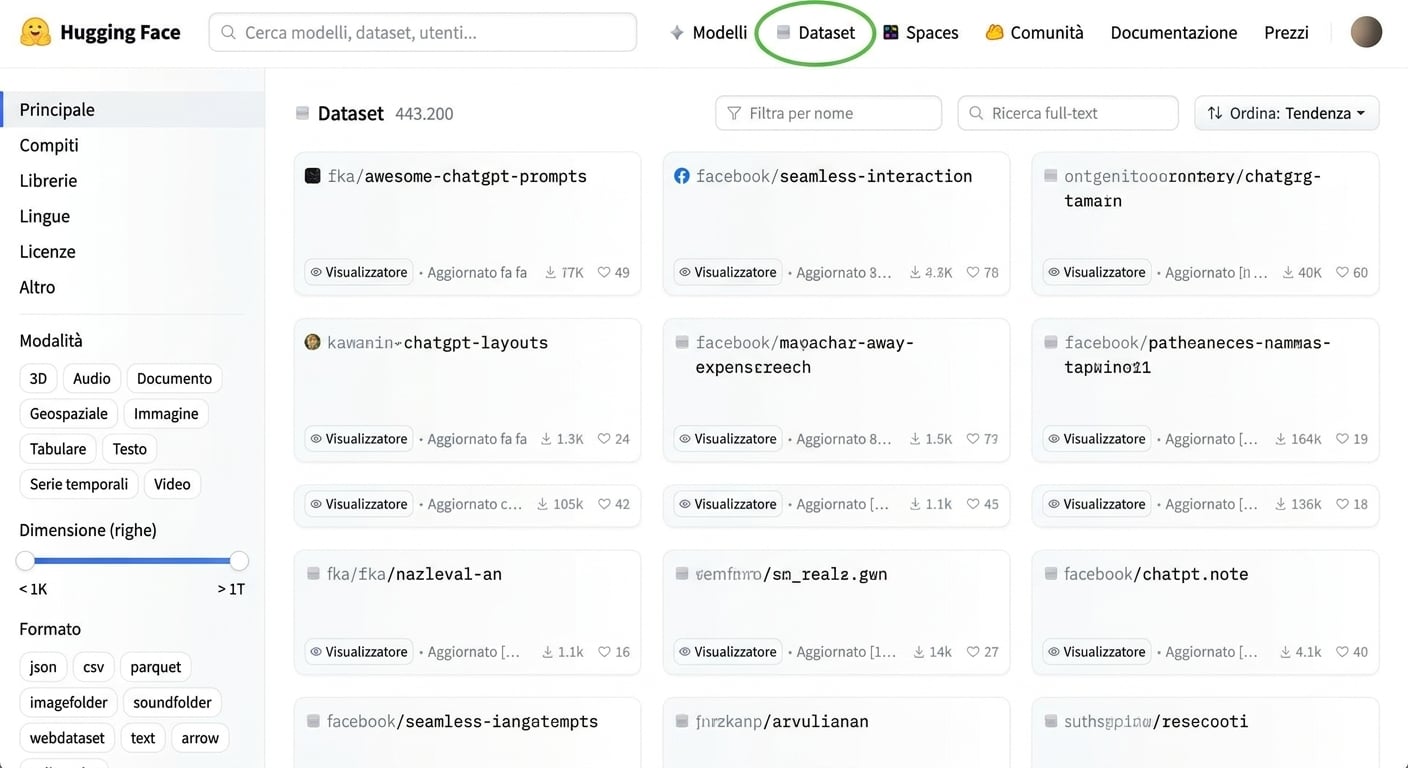The height and width of the screenshot is (768, 1408).
Task: Click the heart icon on sm_realz.gwn card
Action: (973, 652)
